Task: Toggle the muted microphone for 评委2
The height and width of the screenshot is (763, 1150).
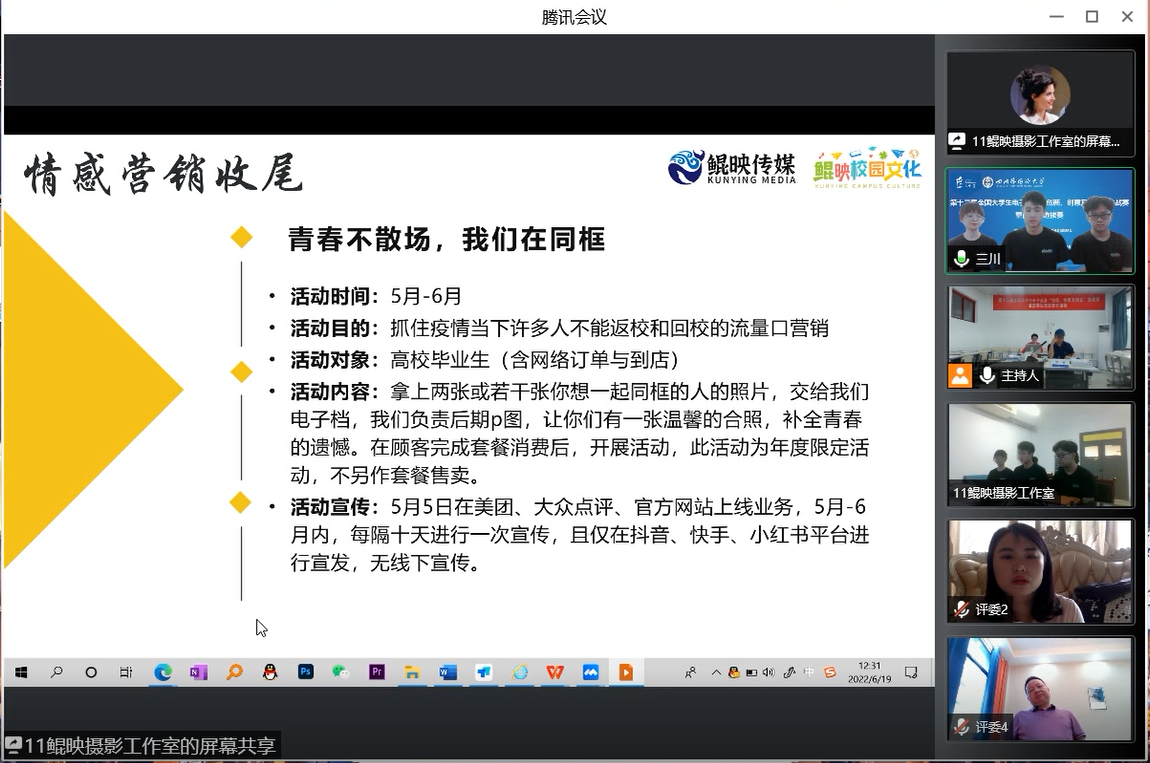Action: tap(961, 609)
